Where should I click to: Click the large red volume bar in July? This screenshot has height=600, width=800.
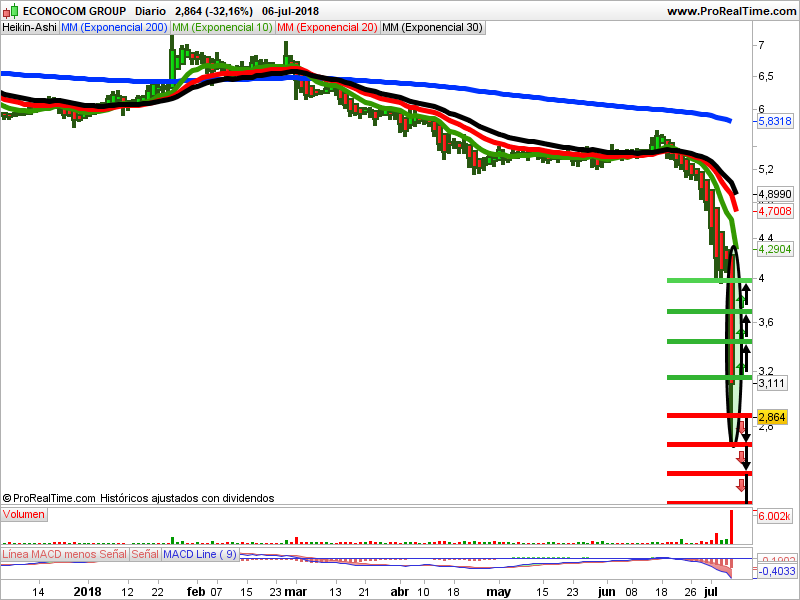731,527
